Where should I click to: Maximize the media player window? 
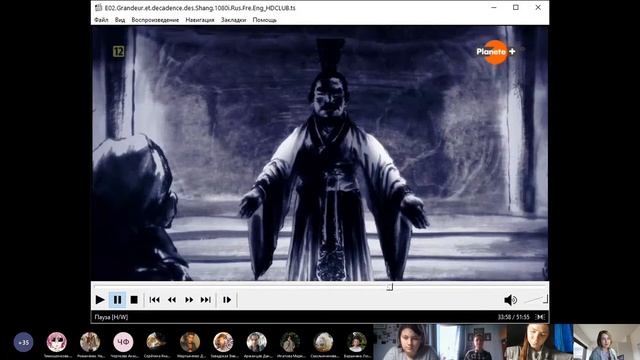pos(516,7)
